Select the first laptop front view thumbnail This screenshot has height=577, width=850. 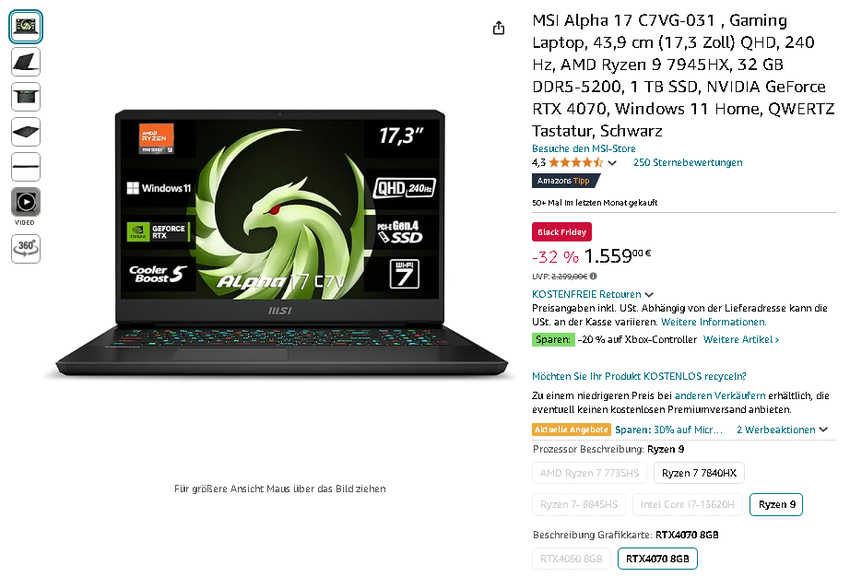(25, 27)
